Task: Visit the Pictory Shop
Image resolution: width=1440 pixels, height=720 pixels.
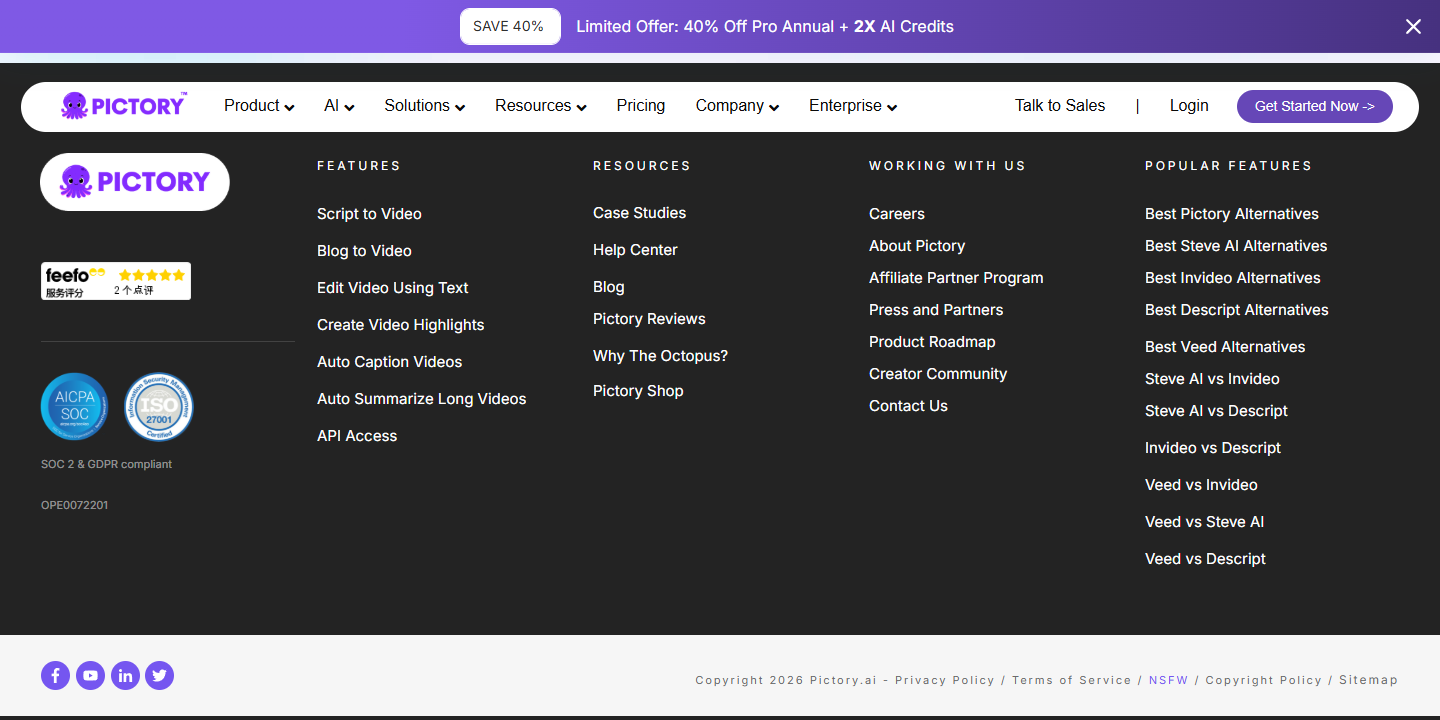Action: pos(638,391)
